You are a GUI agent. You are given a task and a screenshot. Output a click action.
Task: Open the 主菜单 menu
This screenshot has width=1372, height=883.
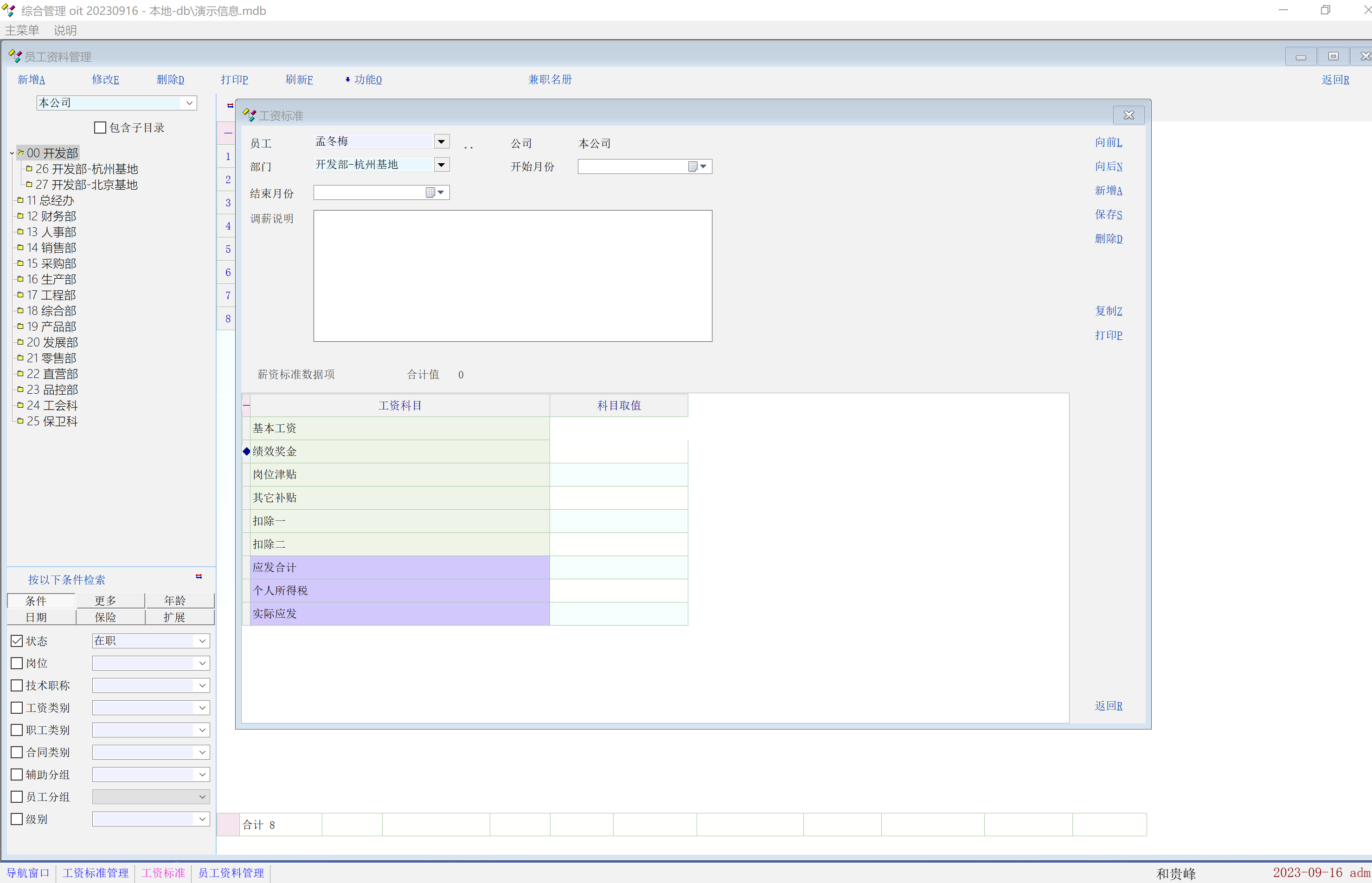[x=22, y=30]
